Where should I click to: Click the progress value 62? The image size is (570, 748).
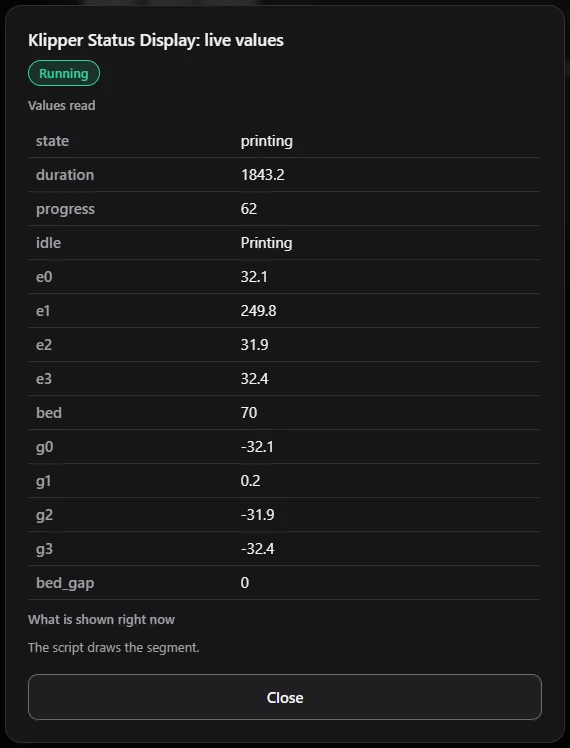tap(249, 208)
